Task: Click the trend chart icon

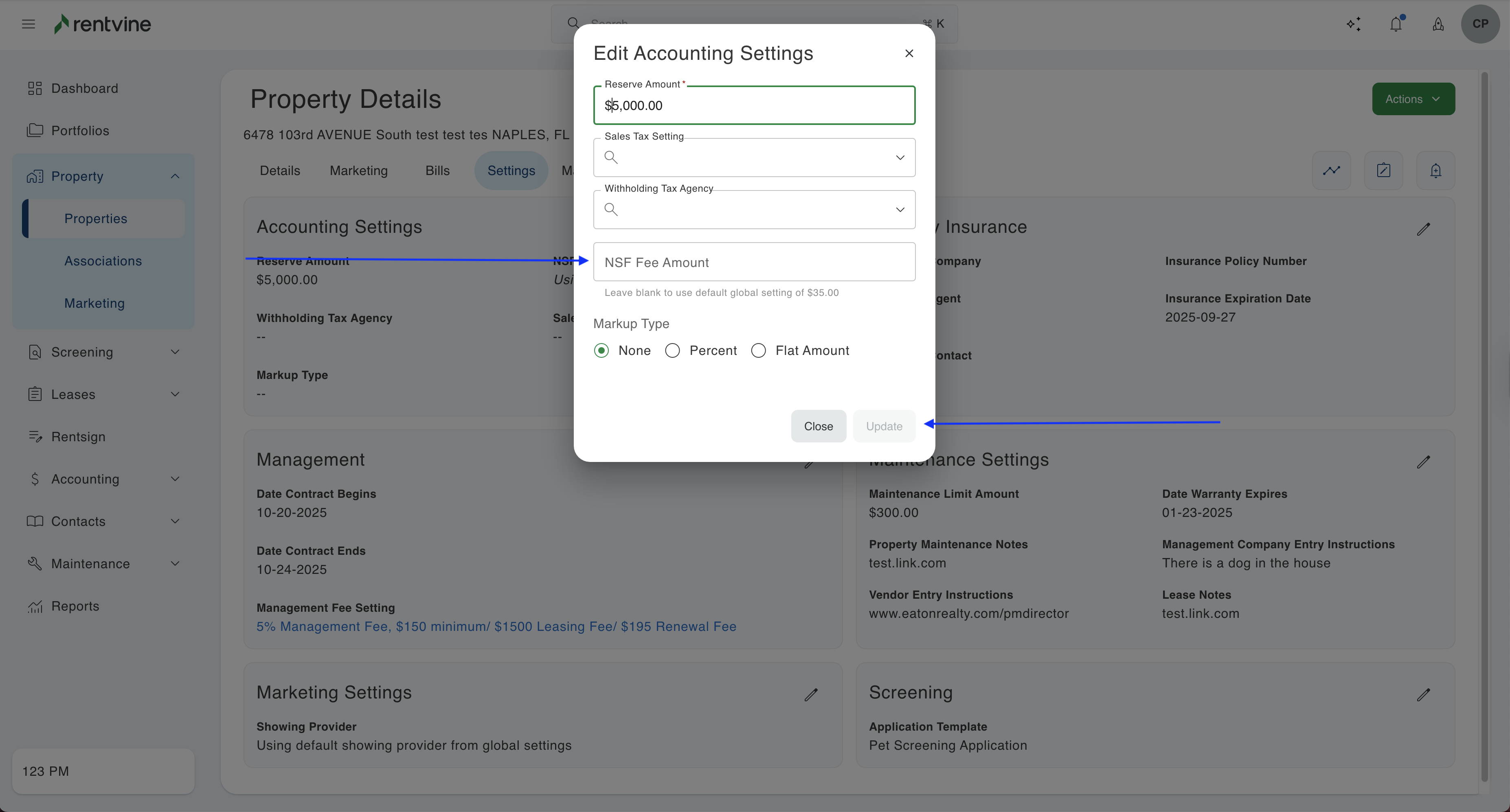Action: 1331,171
